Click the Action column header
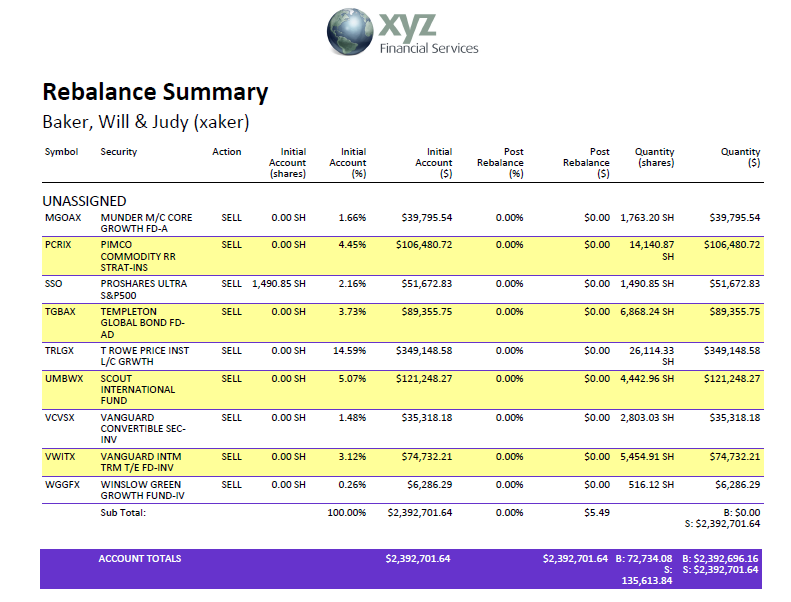 [x=227, y=152]
